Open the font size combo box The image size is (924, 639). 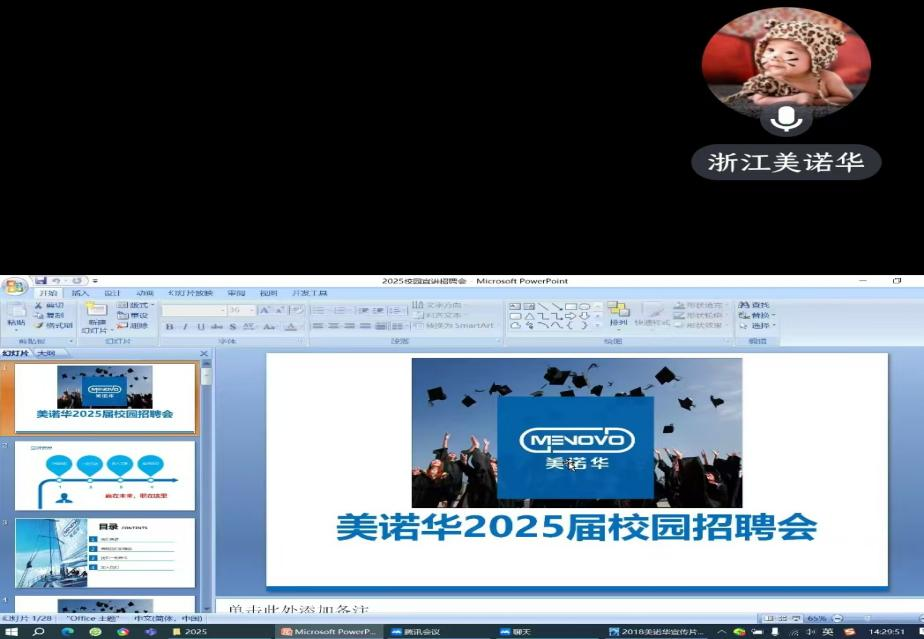[242, 310]
